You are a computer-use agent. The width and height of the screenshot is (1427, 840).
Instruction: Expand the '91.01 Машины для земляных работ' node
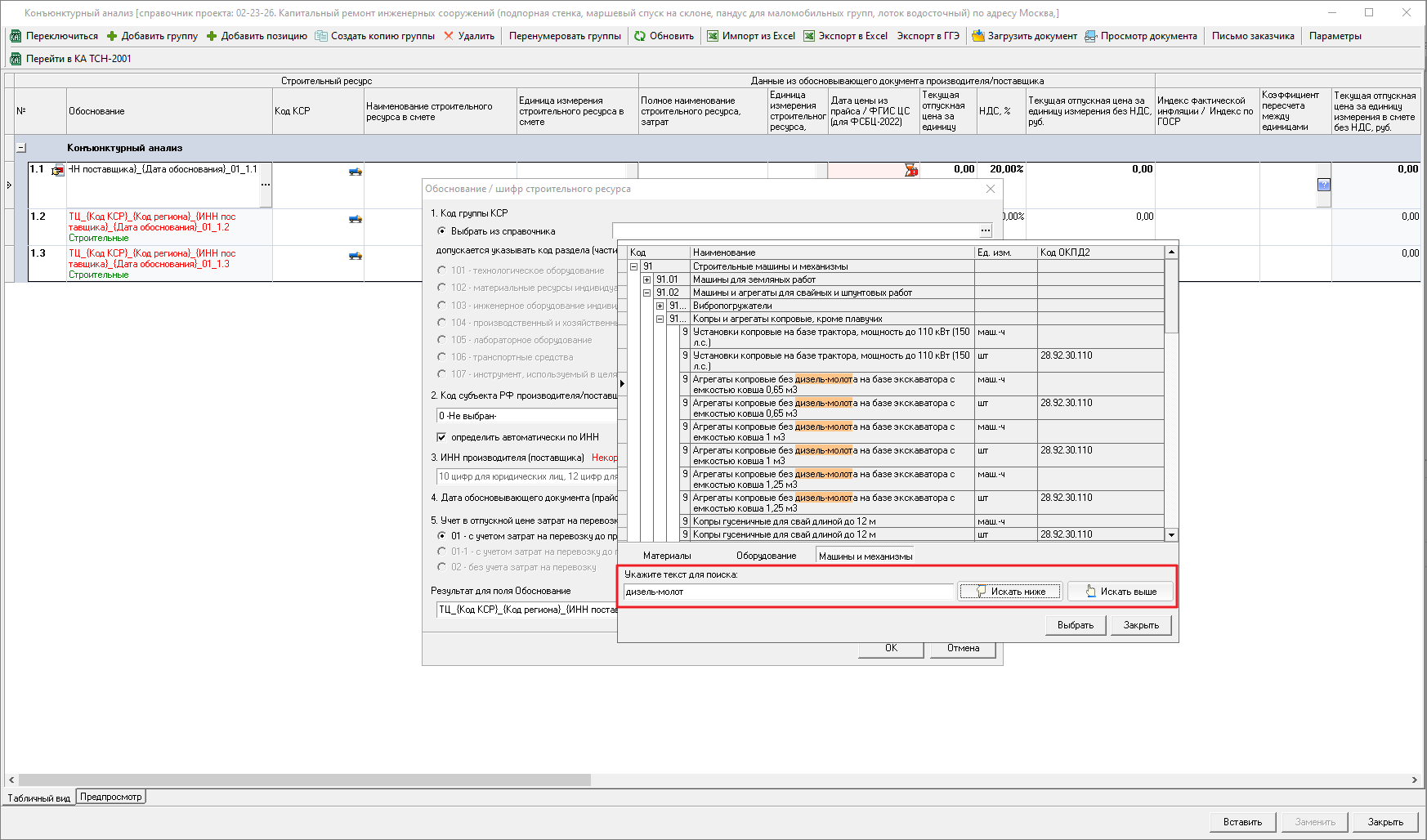click(646, 279)
